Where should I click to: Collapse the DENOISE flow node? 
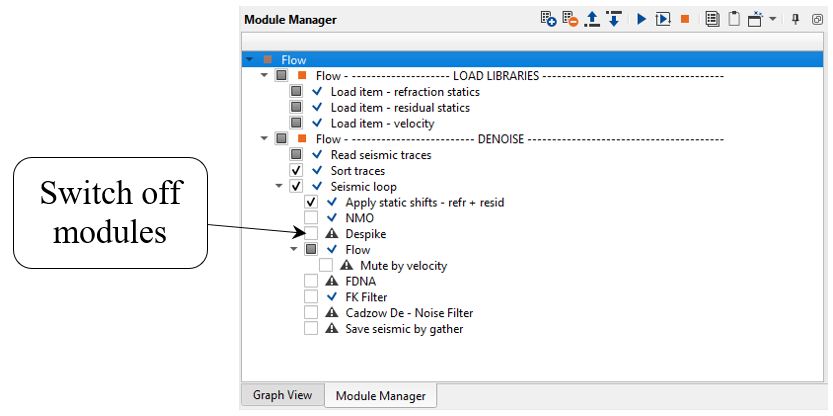coord(264,138)
